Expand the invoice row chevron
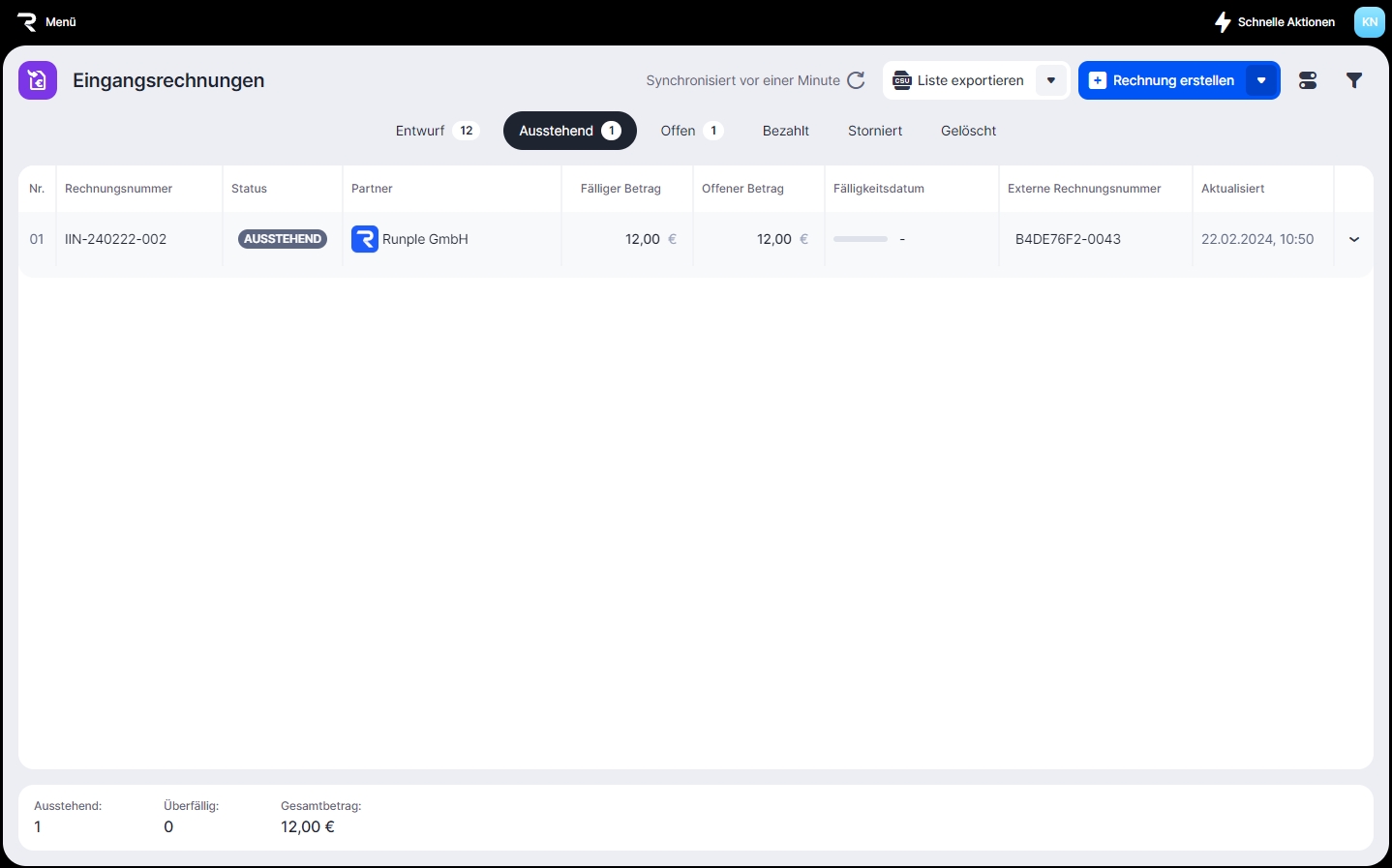The width and height of the screenshot is (1392, 868). pos(1354,239)
